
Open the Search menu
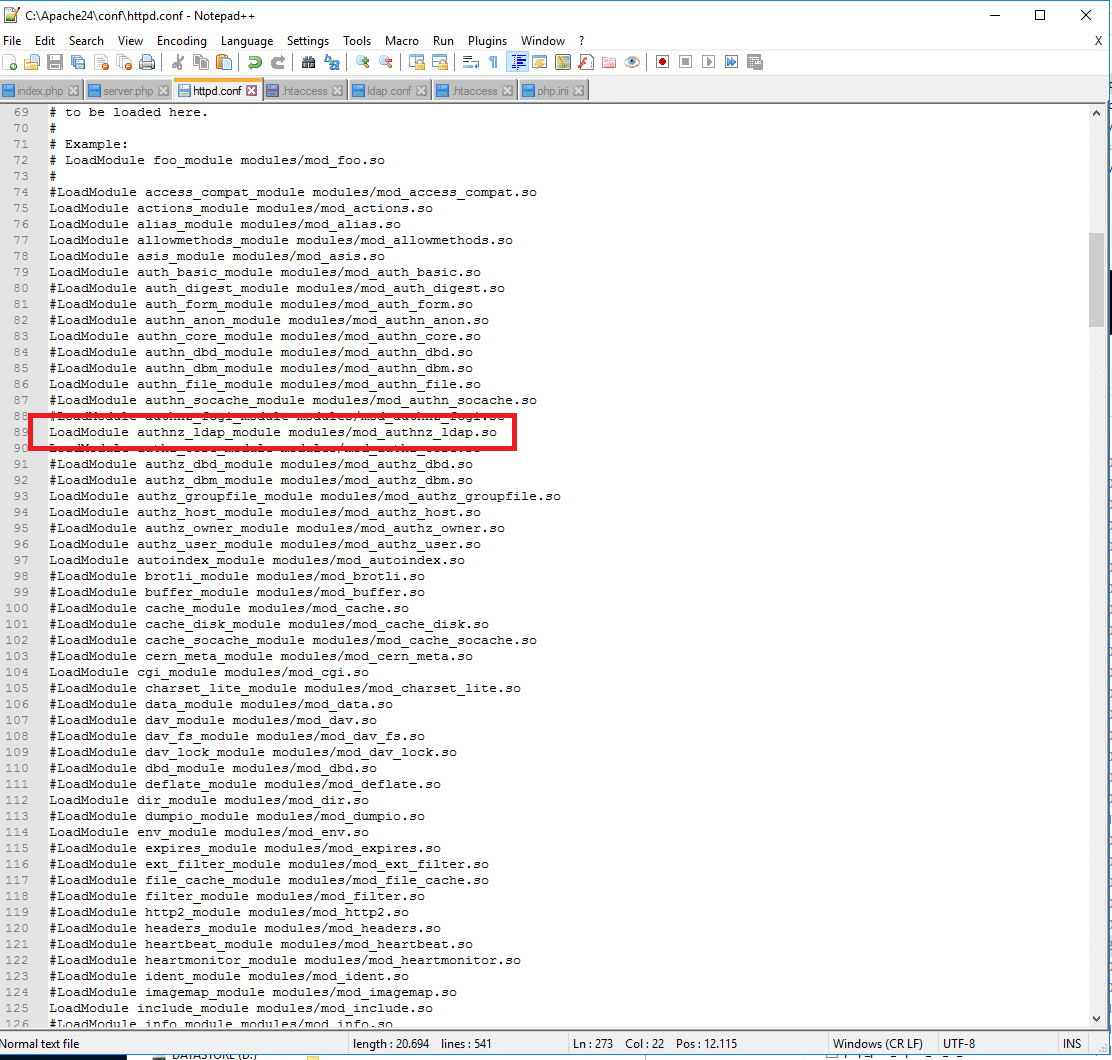point(86,41)
